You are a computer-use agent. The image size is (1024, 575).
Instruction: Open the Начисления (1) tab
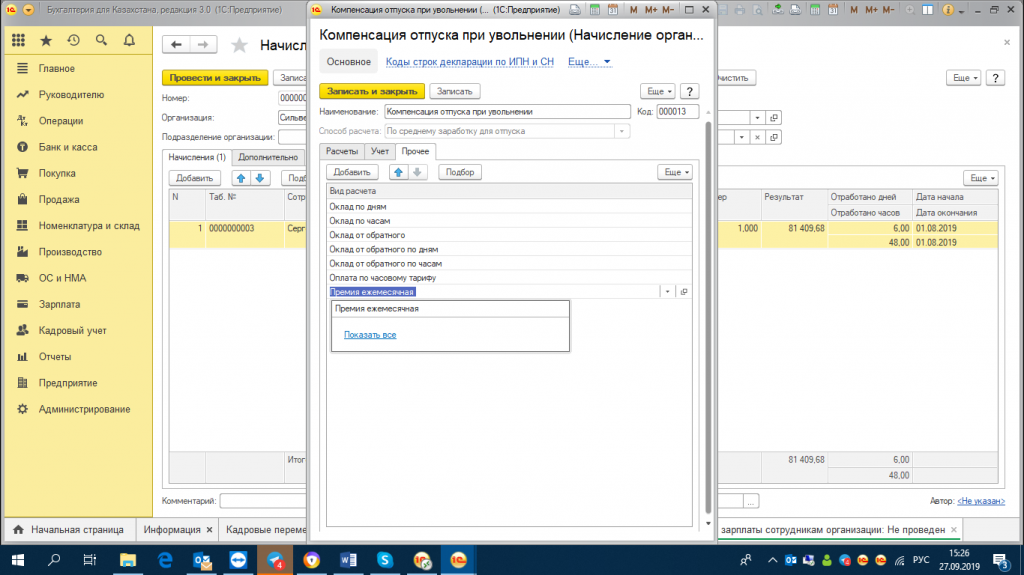(x=197, y=157)
